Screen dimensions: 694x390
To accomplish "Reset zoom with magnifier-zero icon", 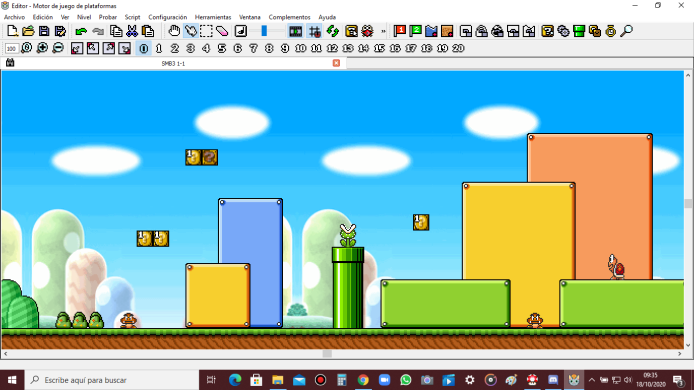I will pyautogui.click(x=27, y=48).
